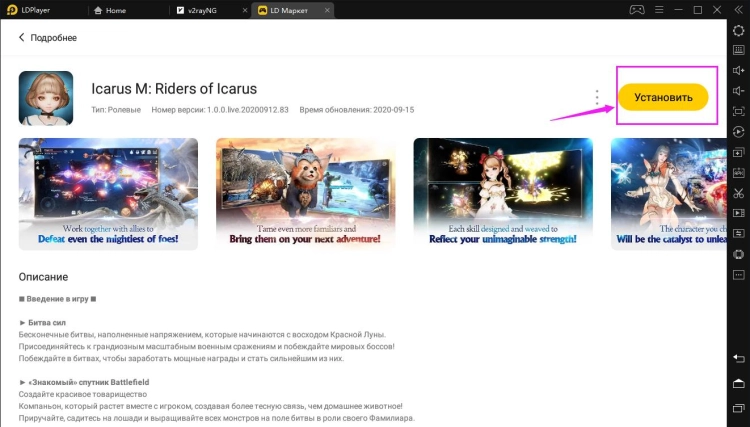Click the Тип: Ролевые label
Image resolution: width=750 pixels, height=427 pixels.
[x=116, y=109]
